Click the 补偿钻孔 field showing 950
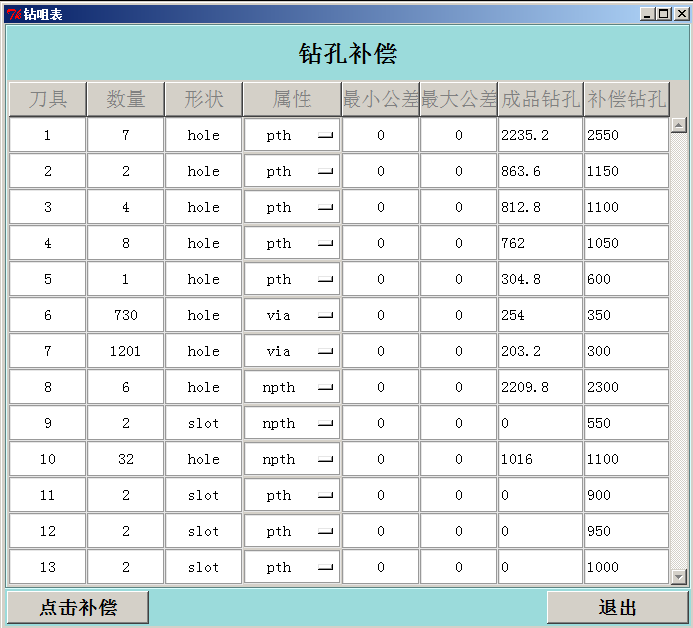 626,531
